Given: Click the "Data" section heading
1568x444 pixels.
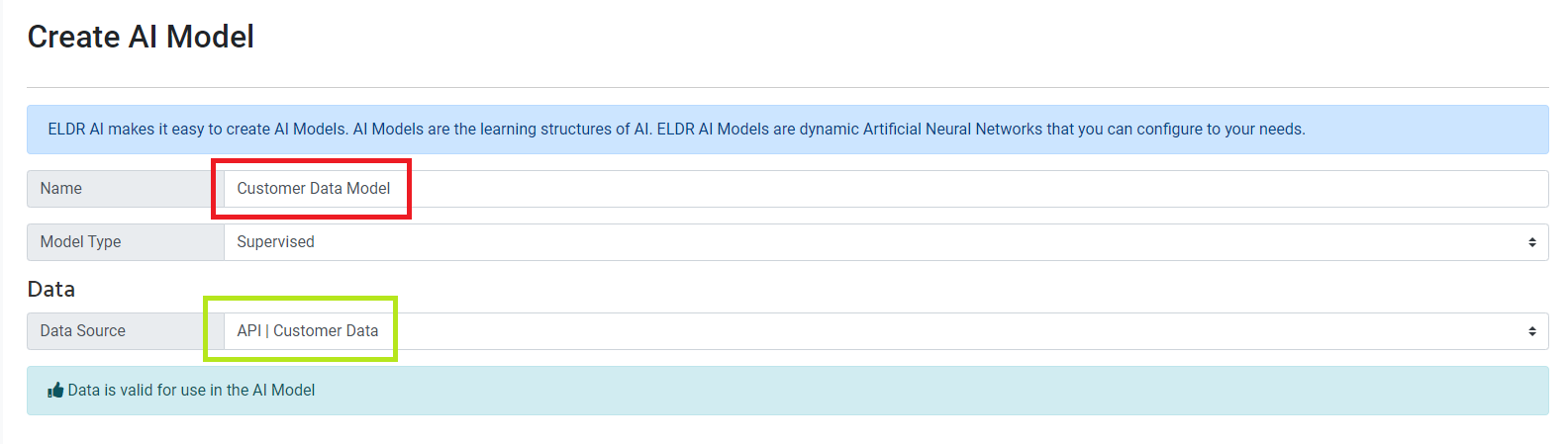Looking at the screenshot, I should [x=51, y=289].
